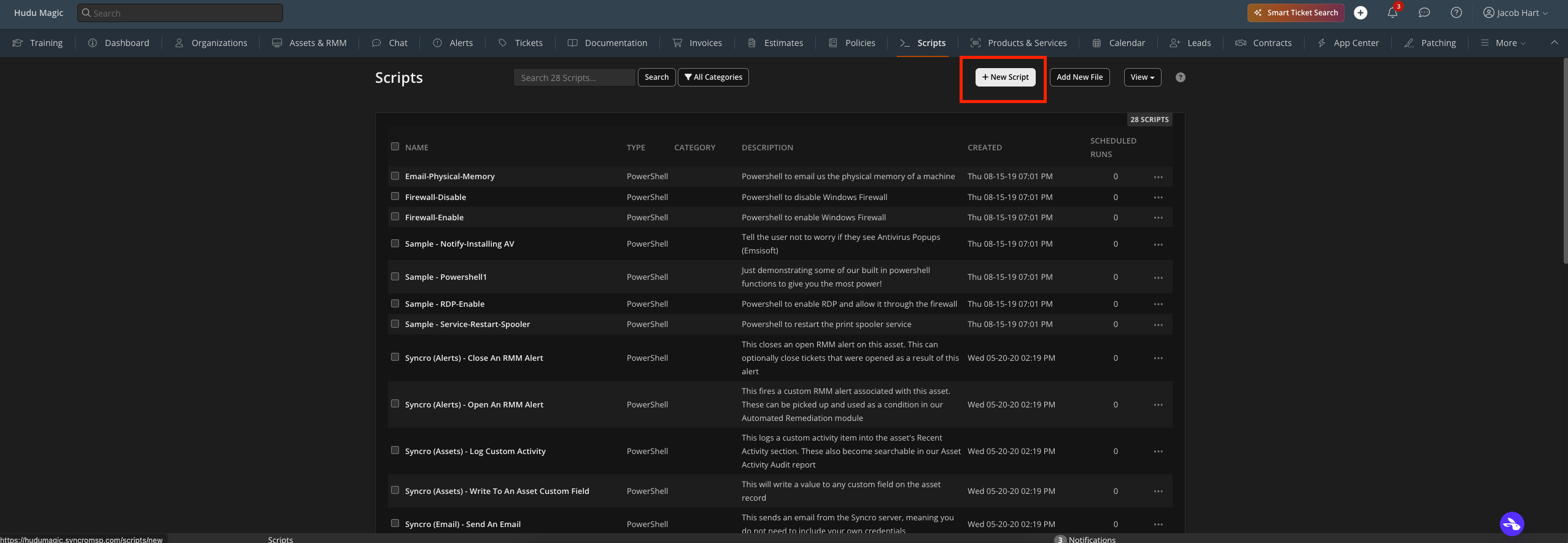This screenshot has width=1568, height=543.
Task: Click the global Search field in header
Action: click(x=180, y=13)
